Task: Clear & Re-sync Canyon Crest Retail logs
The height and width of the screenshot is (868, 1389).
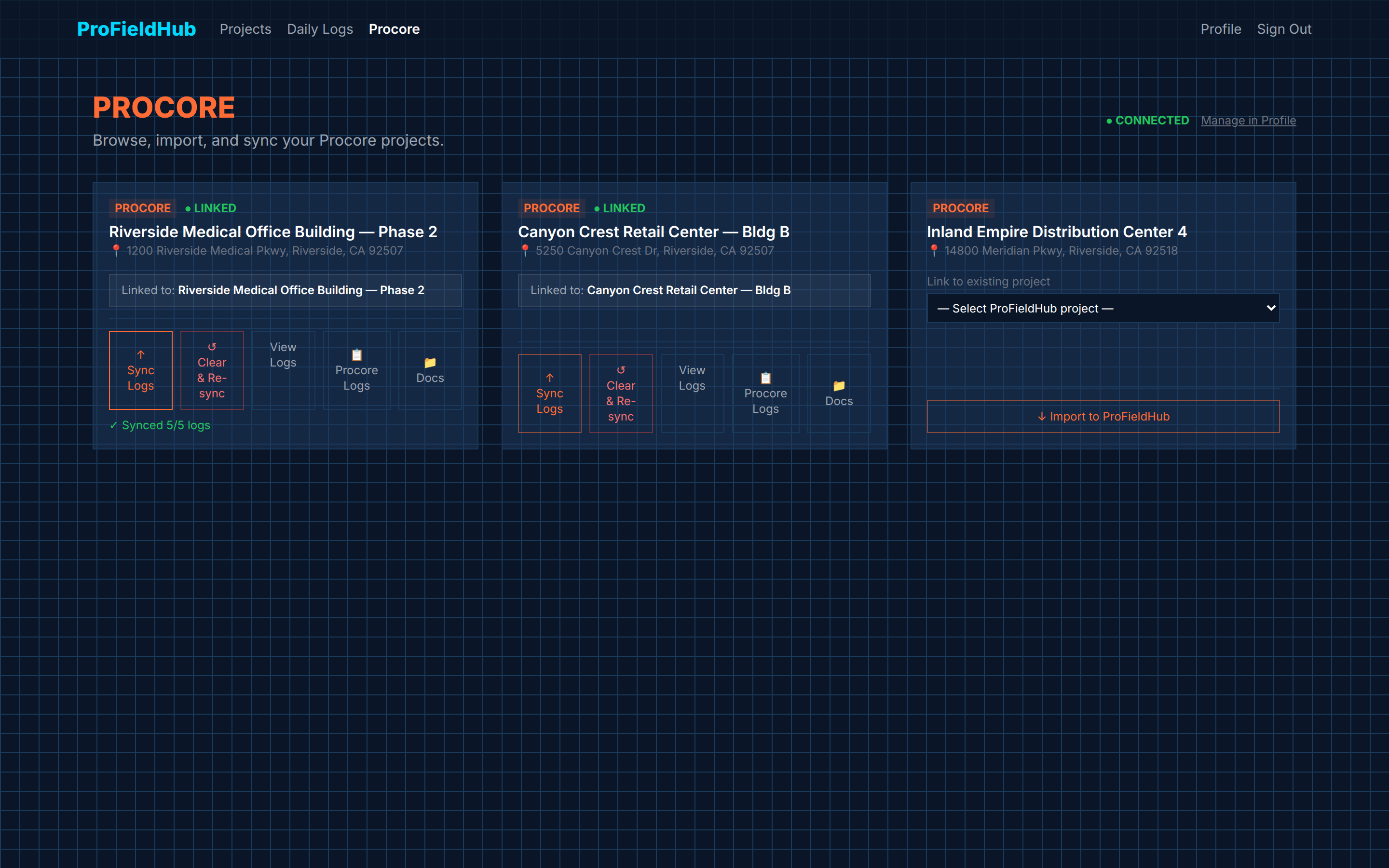Action: pyautogui.click(x=620, y=393)
